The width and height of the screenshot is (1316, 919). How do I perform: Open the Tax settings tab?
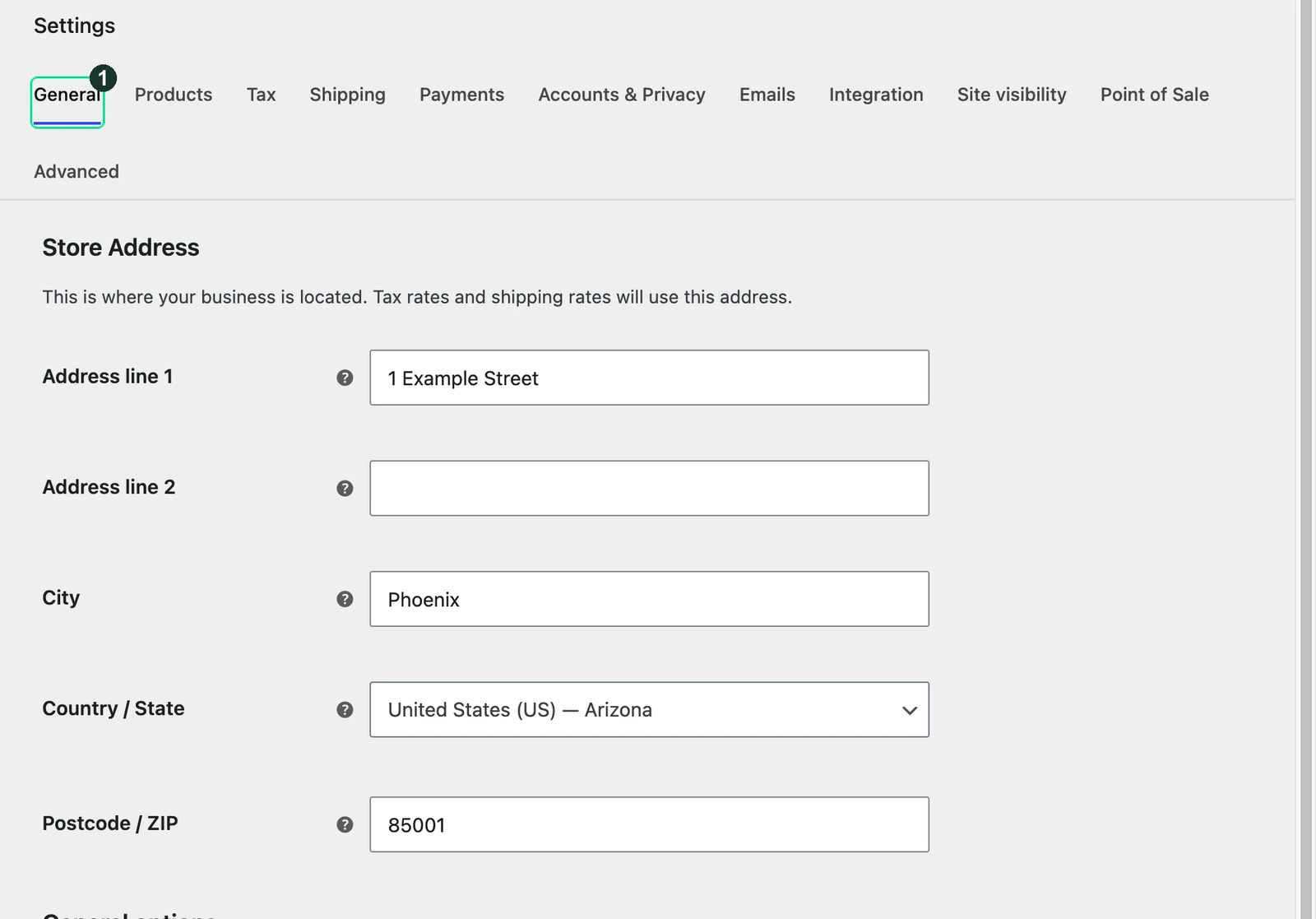261,95
